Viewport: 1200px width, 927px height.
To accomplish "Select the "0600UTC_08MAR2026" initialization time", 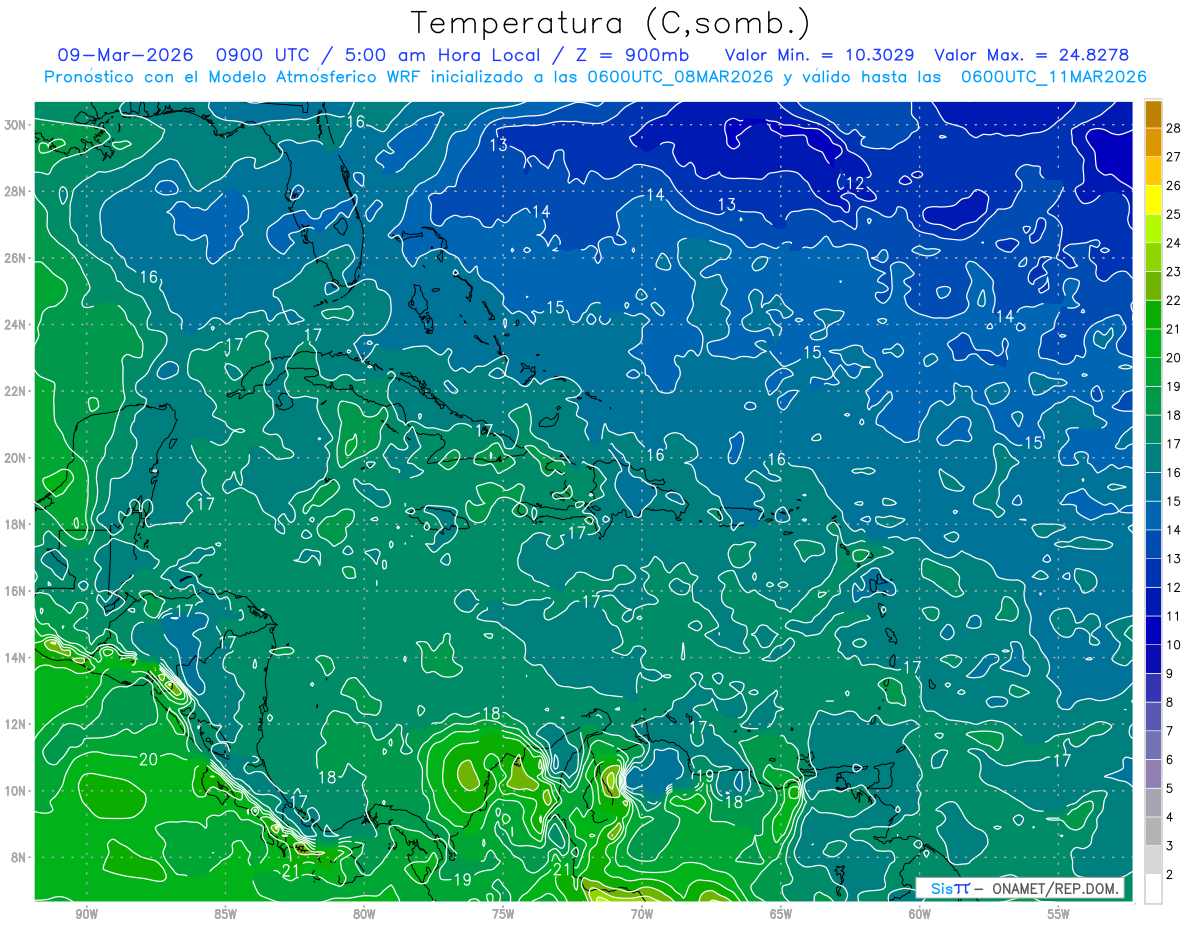I will click(x=680, y=76).
